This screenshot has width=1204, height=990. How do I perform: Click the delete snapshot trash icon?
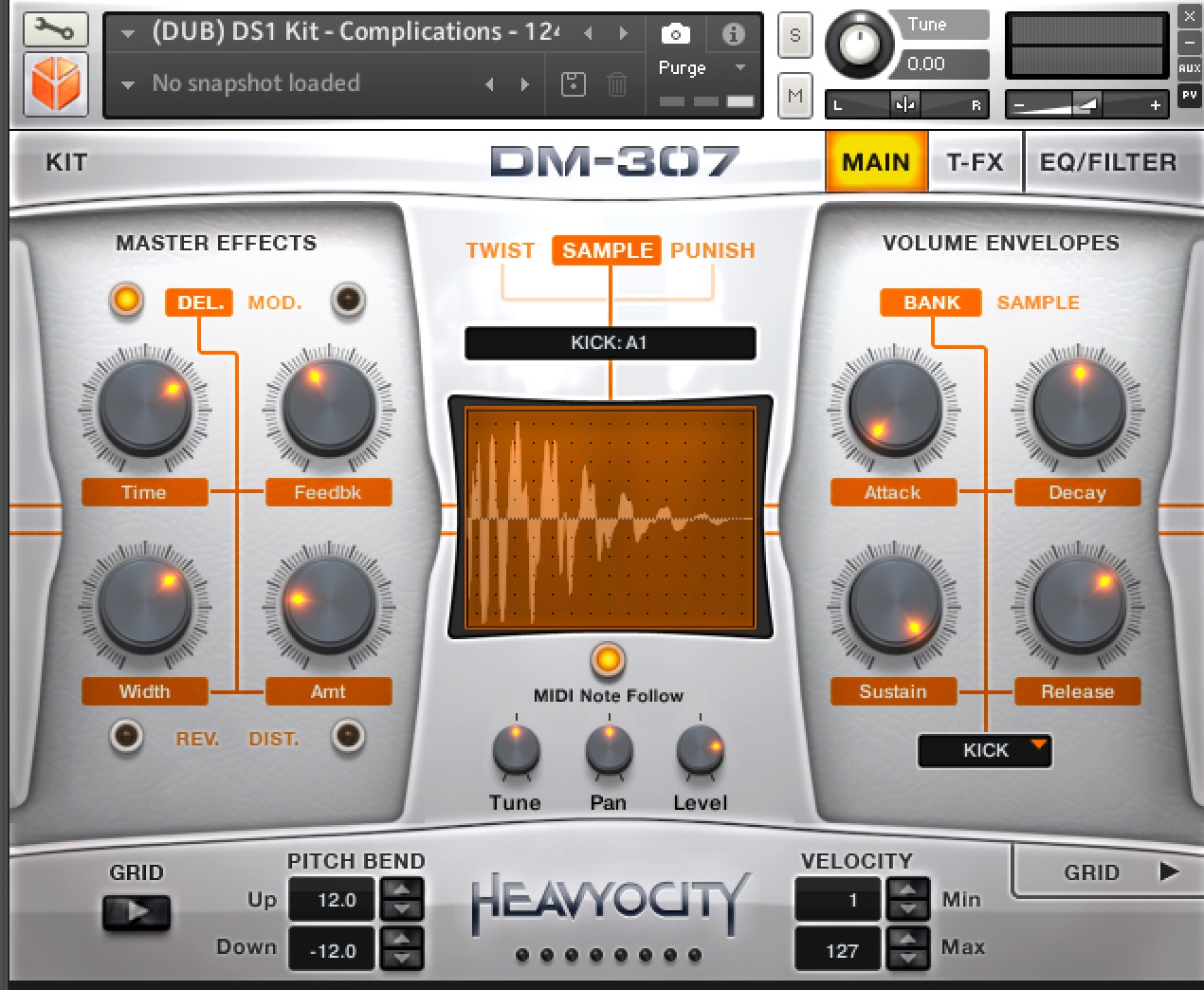pos(617,84)
